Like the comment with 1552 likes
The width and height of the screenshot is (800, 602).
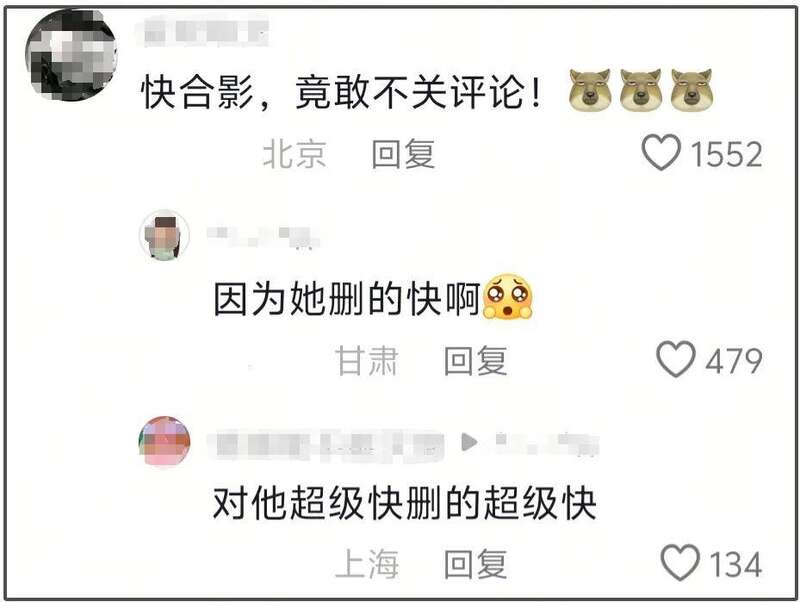point(661,152)
